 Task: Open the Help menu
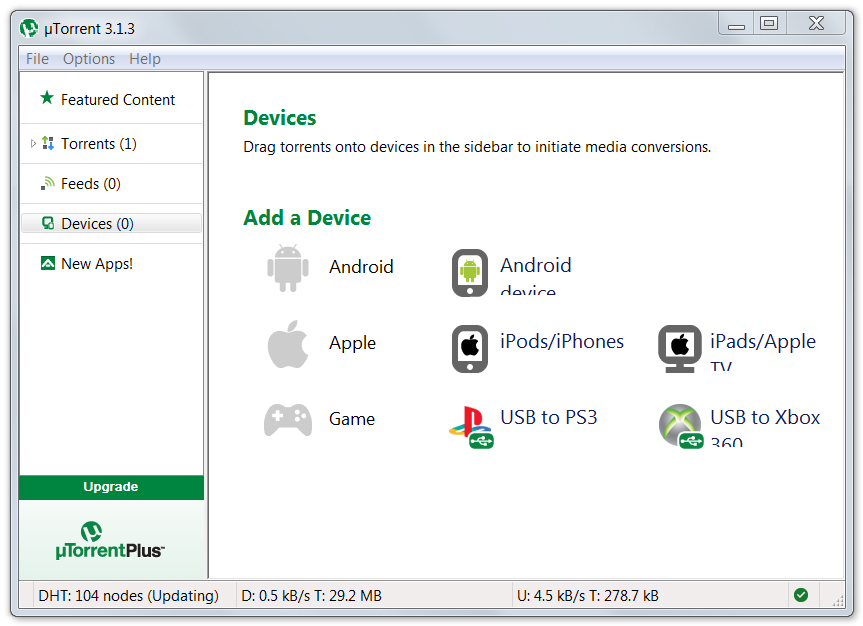[145, 58]
